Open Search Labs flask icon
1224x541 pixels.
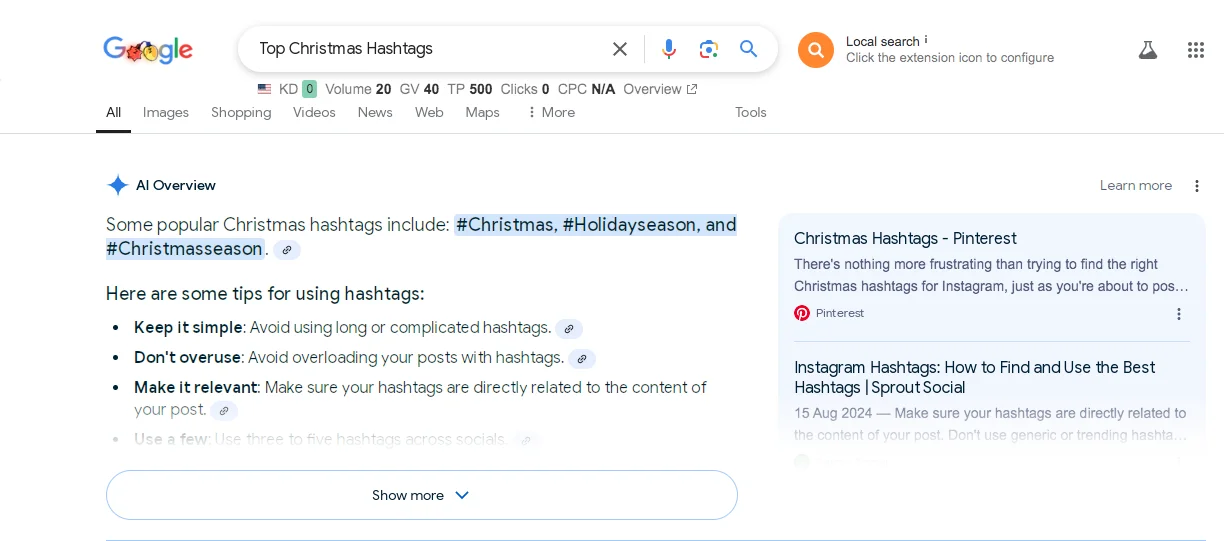tap(1148, 50)
